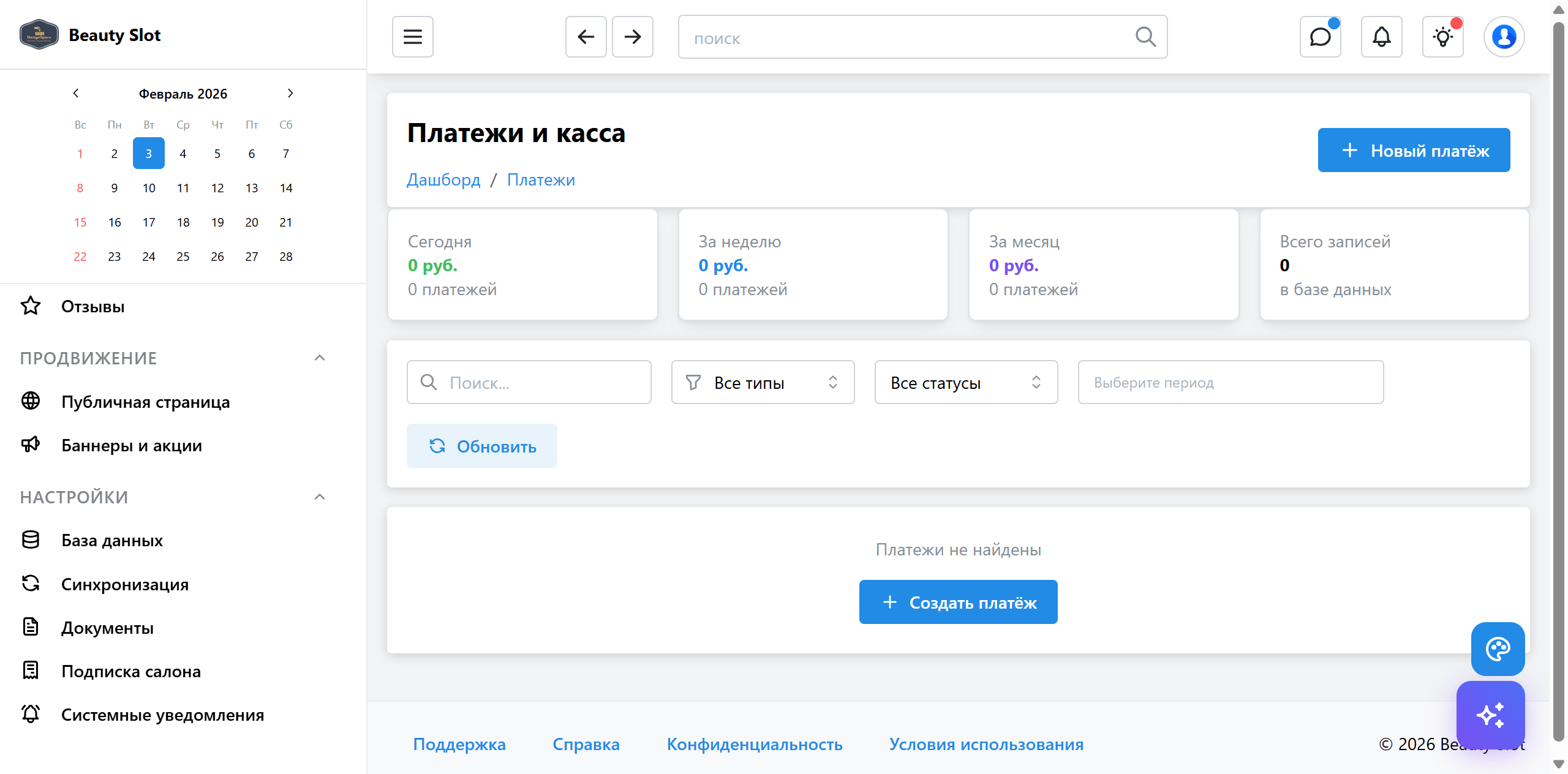The height and width of the screenshot is (774, 1568).
Task: Click the Новый платёж button
Action: point(1413,150)
